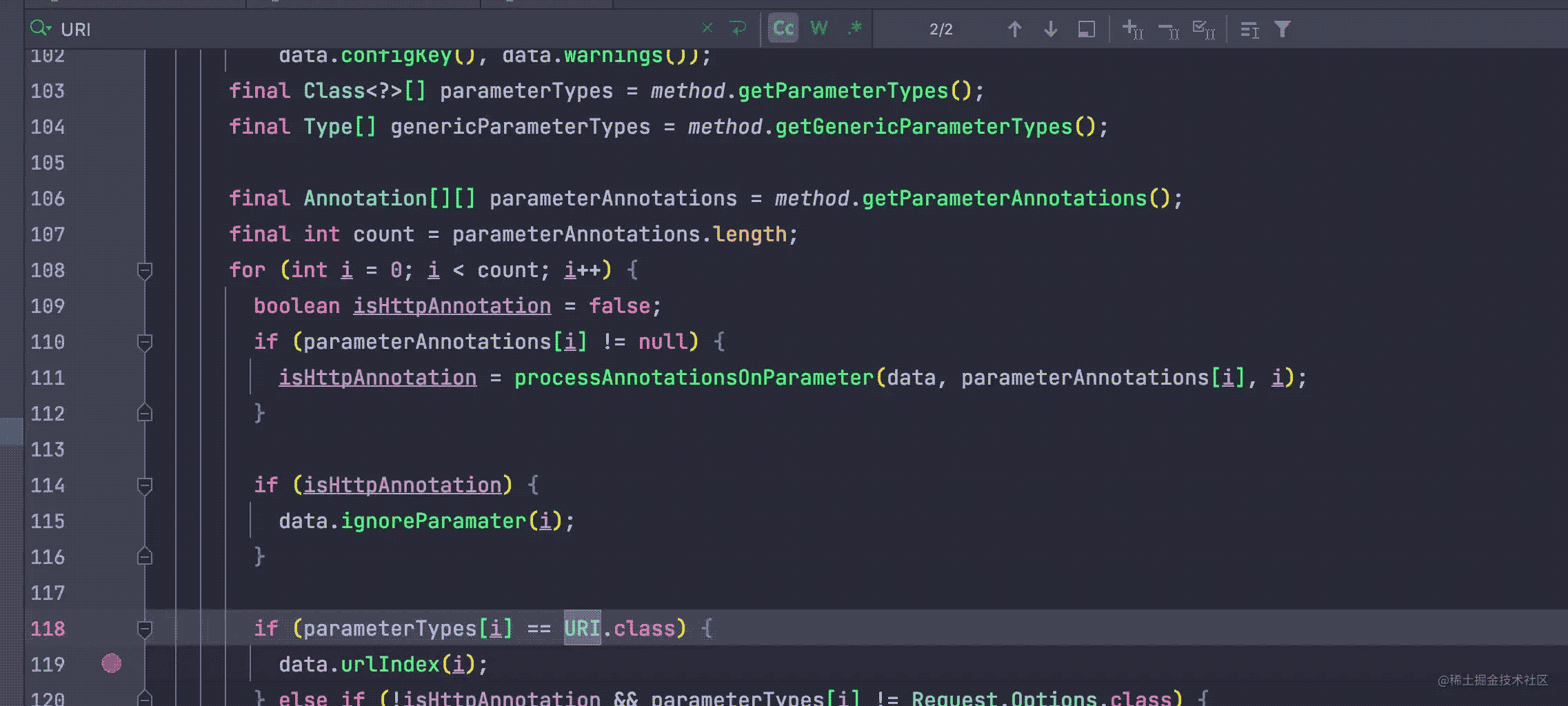Click processAnnotationsOnParameter method call
Screen dimensions: 1568x706
[x=694, y=378]
